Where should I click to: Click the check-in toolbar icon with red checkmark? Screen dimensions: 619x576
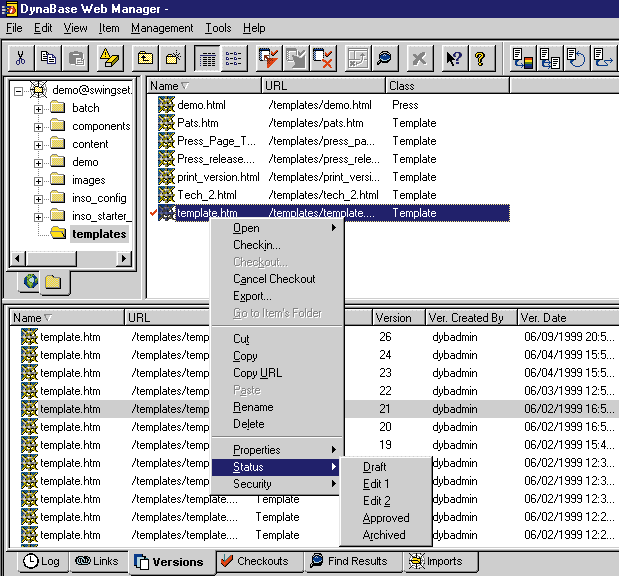(x=268, y=58)
